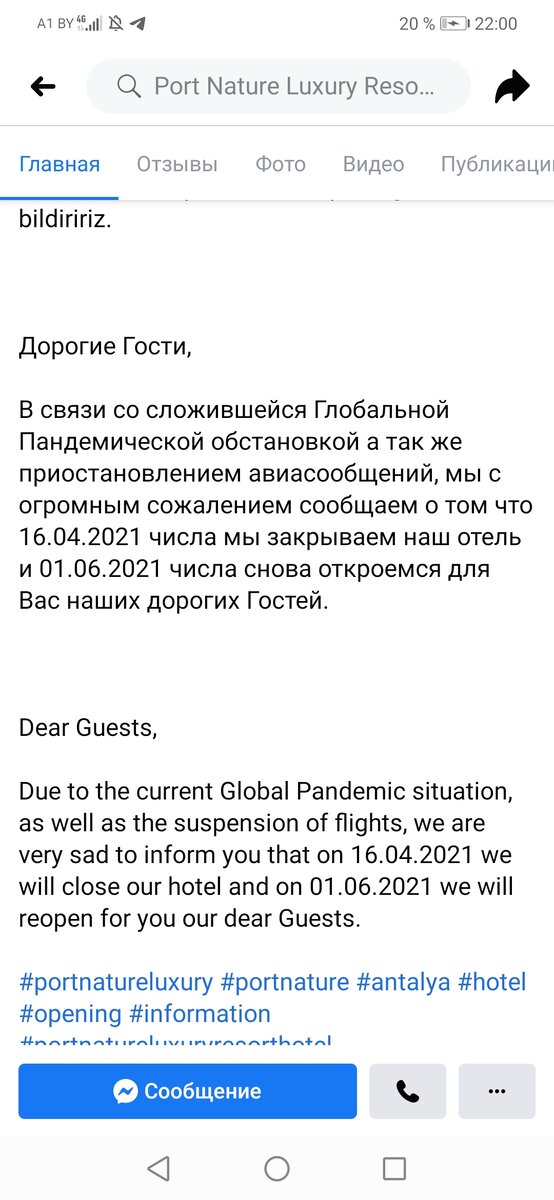Open the Публикации tab
Viewport: 554px width, 1200px height.
click(x=497, y=165)
